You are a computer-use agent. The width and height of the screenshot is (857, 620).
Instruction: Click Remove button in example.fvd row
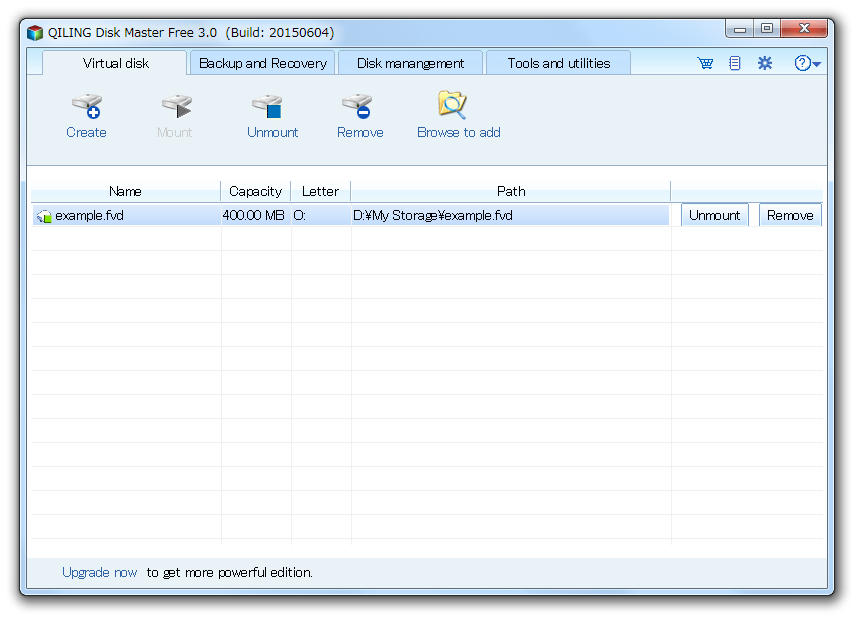tap(790, 215)
